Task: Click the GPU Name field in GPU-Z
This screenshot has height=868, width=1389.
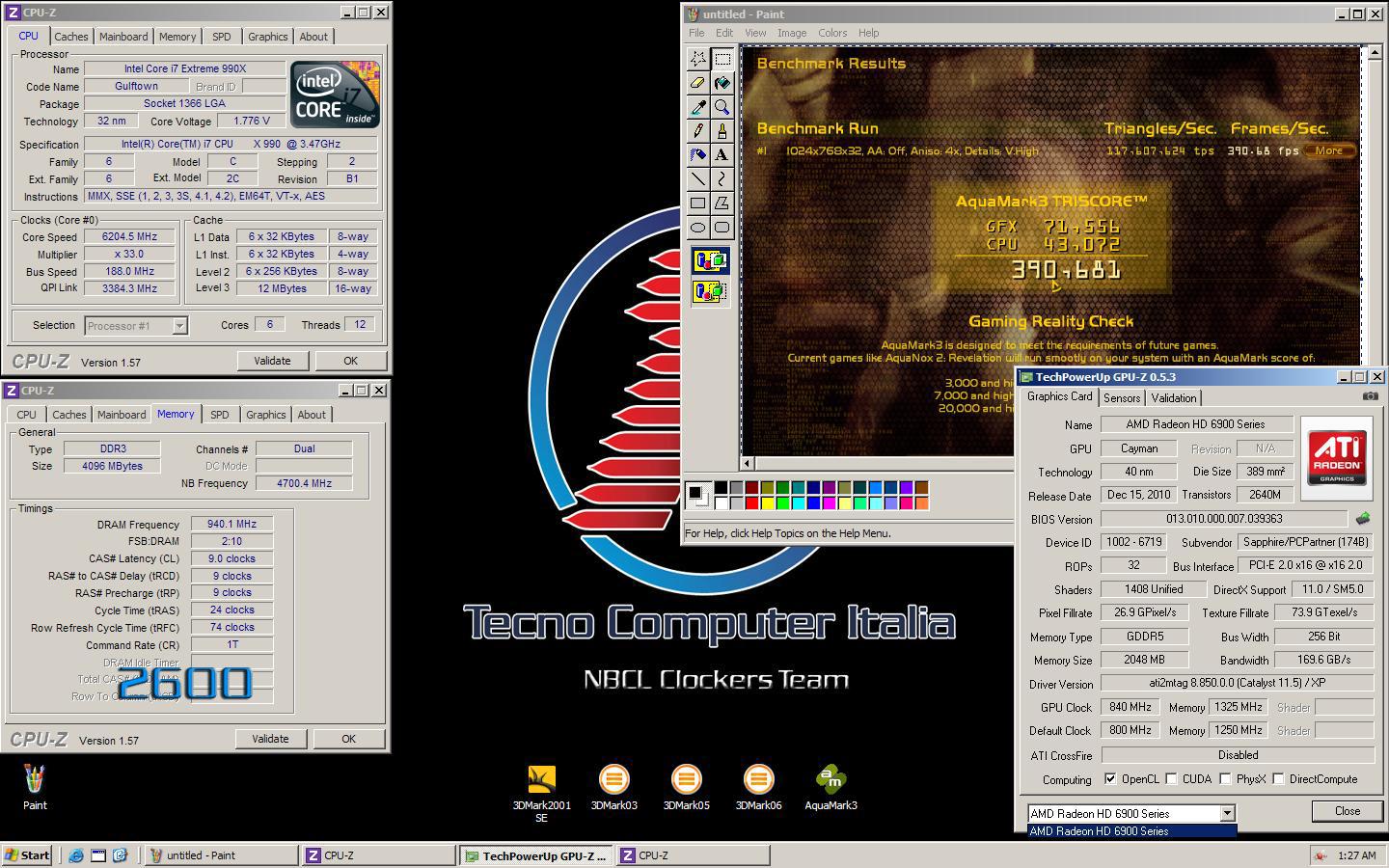Action: (1196, 424)
